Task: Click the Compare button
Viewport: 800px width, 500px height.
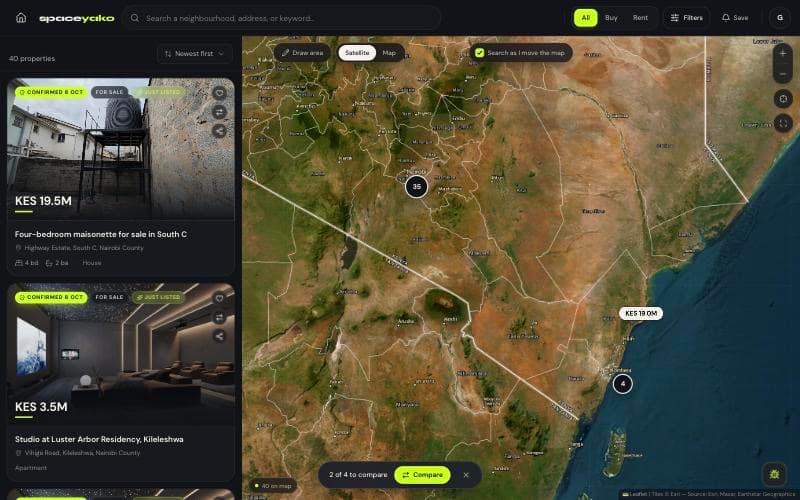Action: pyautogui.click(x=422, y=475)
